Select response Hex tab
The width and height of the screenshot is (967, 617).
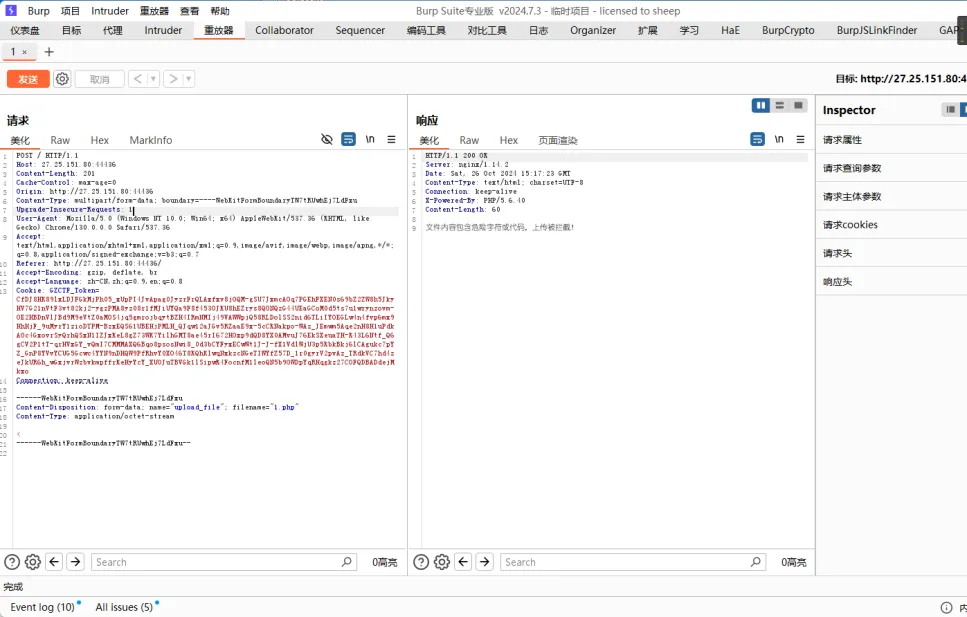[x=509, y=141]
